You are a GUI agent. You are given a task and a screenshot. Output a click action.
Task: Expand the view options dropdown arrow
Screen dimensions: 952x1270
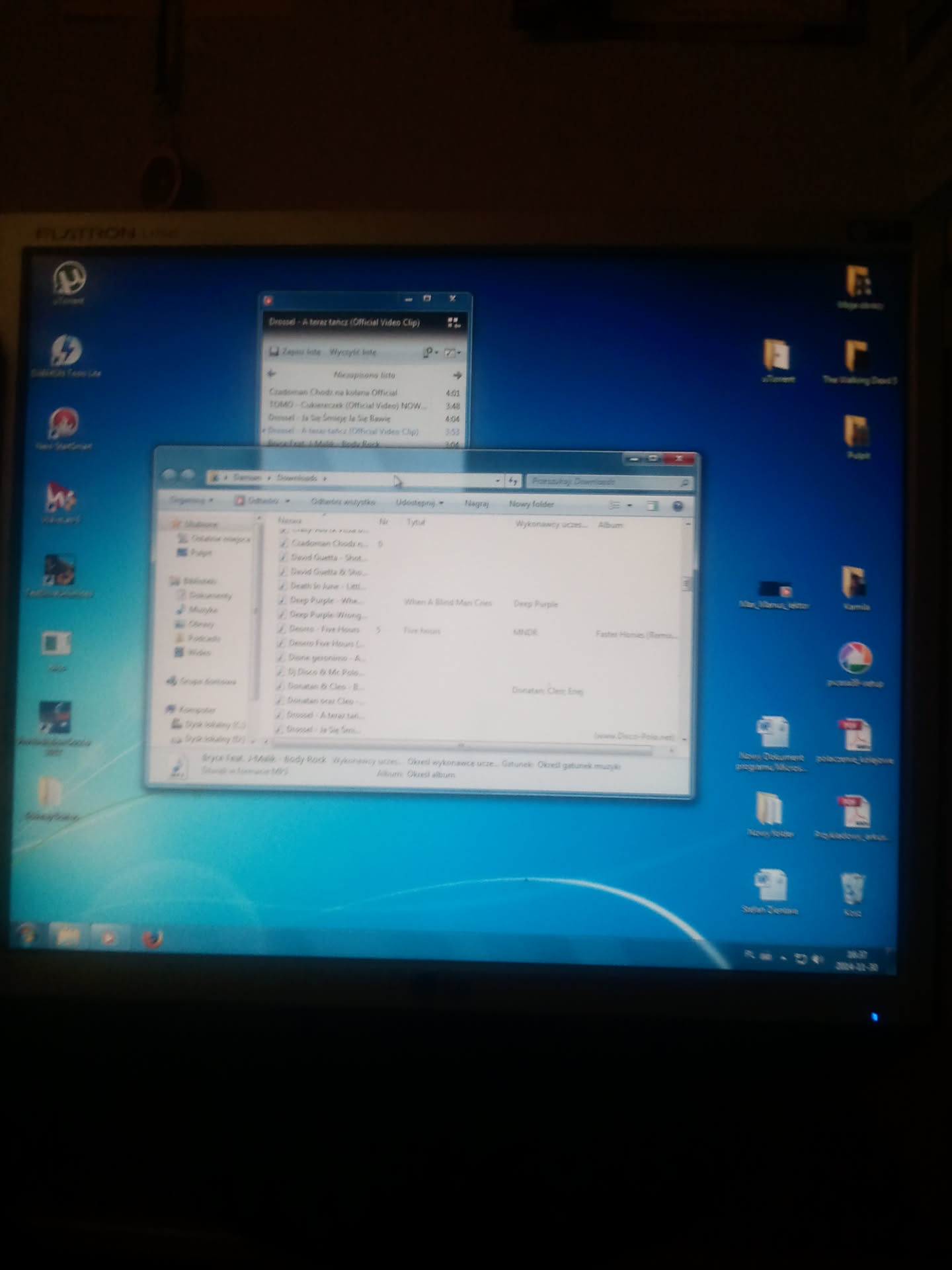click(x=630, y=506)
